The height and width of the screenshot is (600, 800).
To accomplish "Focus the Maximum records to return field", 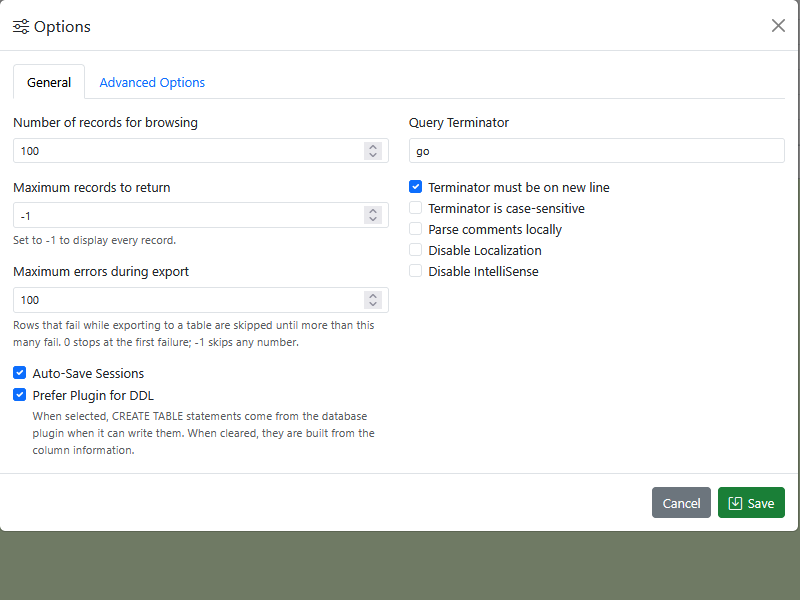I will click(201, 215).
